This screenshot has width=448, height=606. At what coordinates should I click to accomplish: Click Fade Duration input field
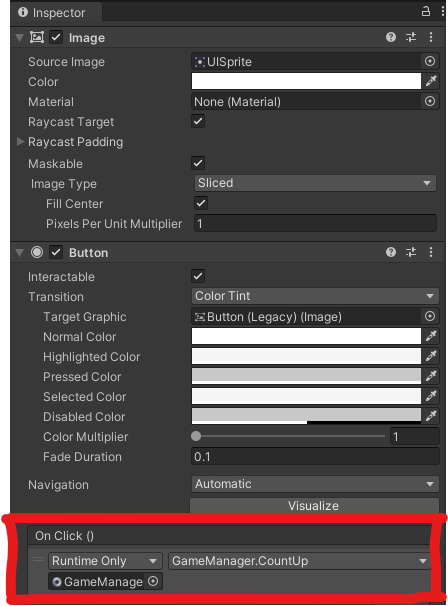click(x=315, y=456)
